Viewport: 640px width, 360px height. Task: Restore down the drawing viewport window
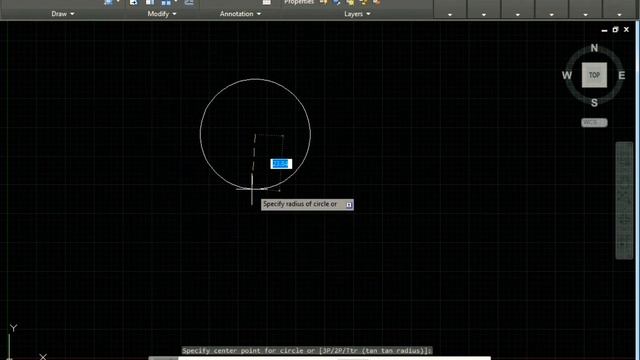pos(615,29)
